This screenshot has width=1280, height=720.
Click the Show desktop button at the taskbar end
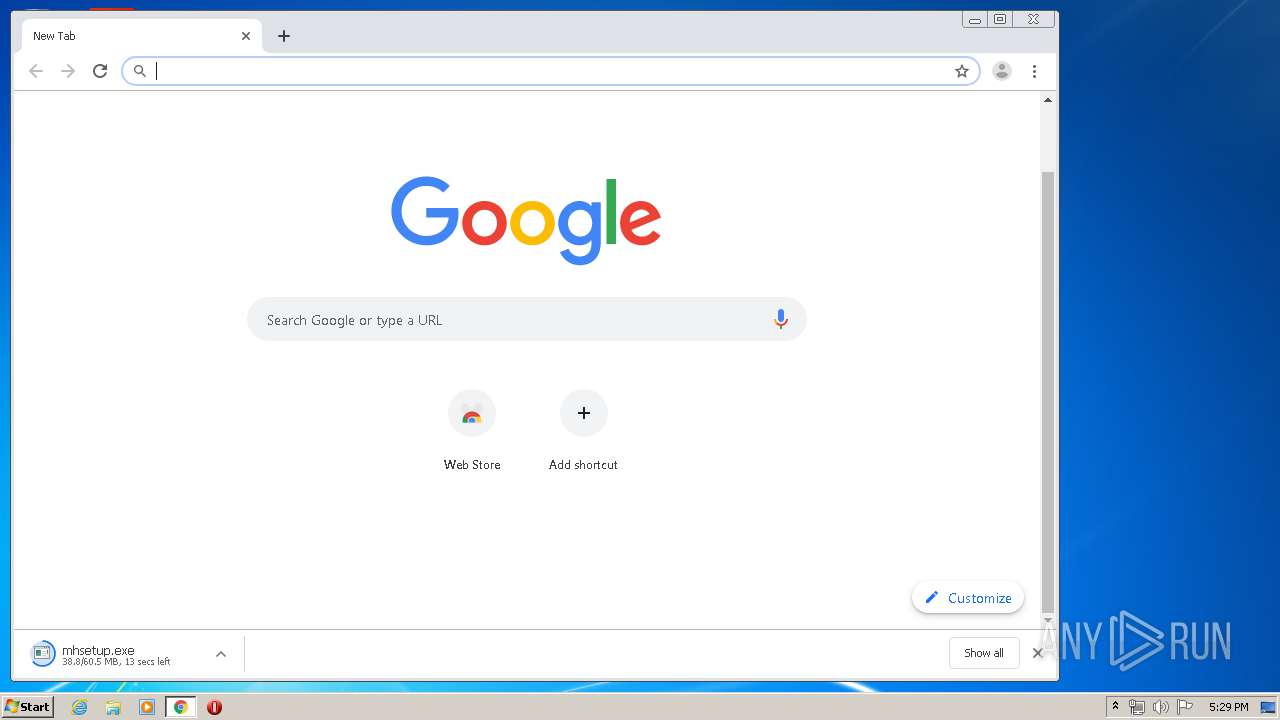pos(1268,707)
